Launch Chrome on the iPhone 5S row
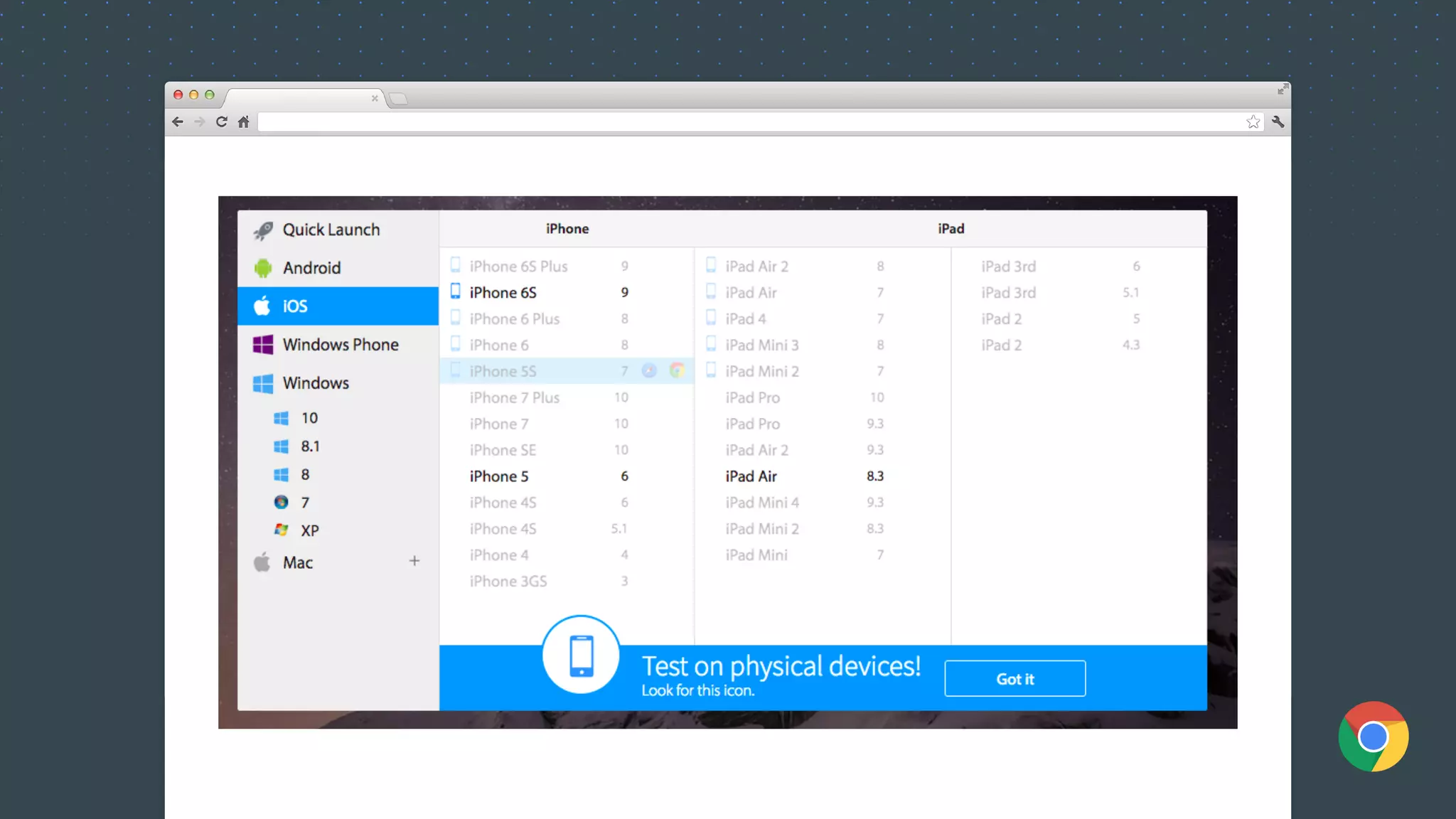This screenshot has height=819, width=1456. pyautogui.click(x=677, y=370)
